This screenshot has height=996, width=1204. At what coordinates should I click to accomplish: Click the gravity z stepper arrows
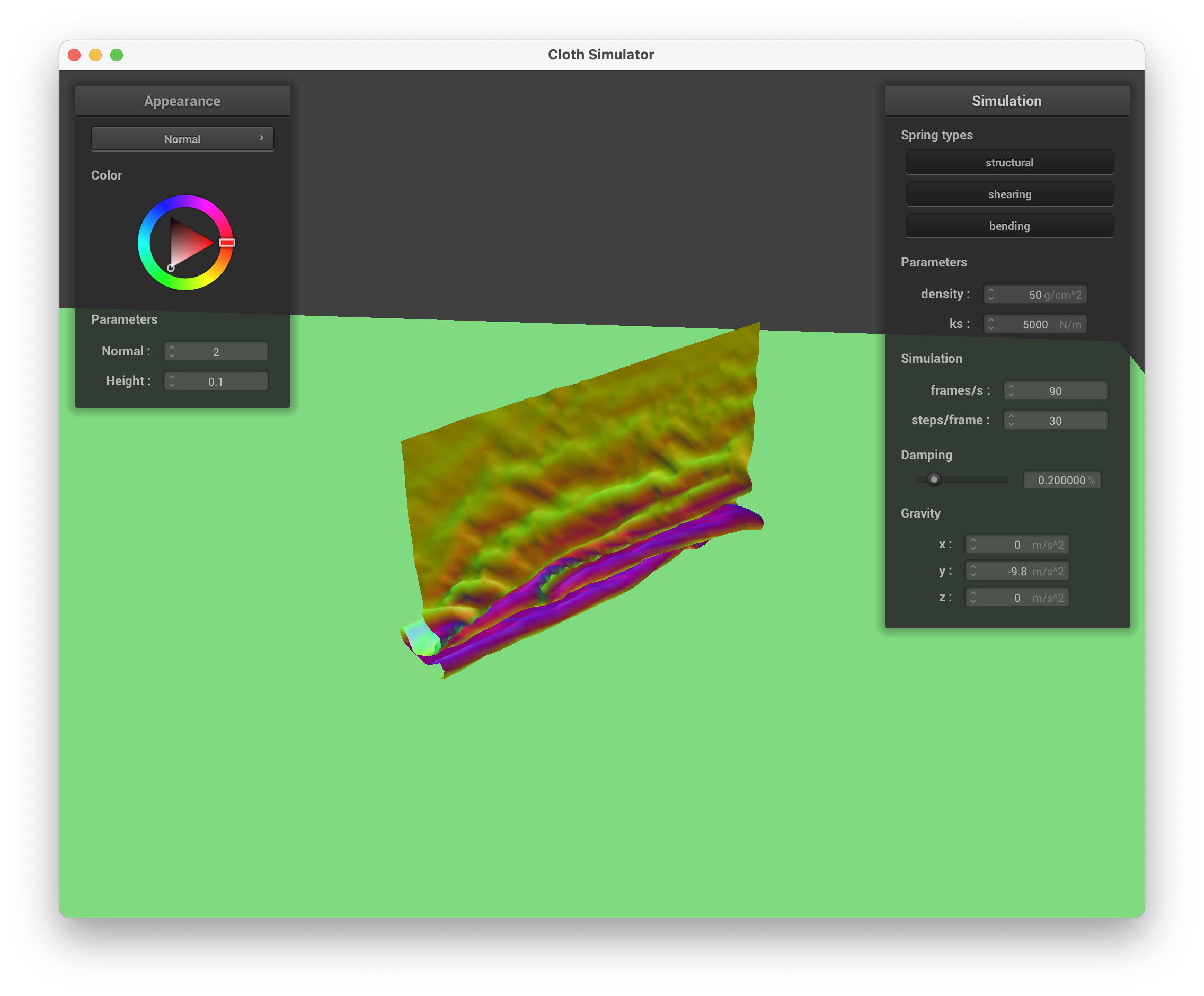[973, 598]
